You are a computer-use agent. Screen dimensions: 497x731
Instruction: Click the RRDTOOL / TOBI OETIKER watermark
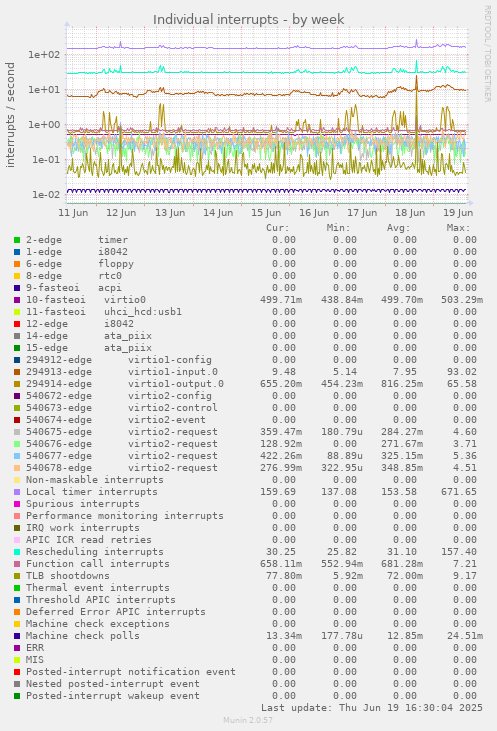[x=487, y=54]
